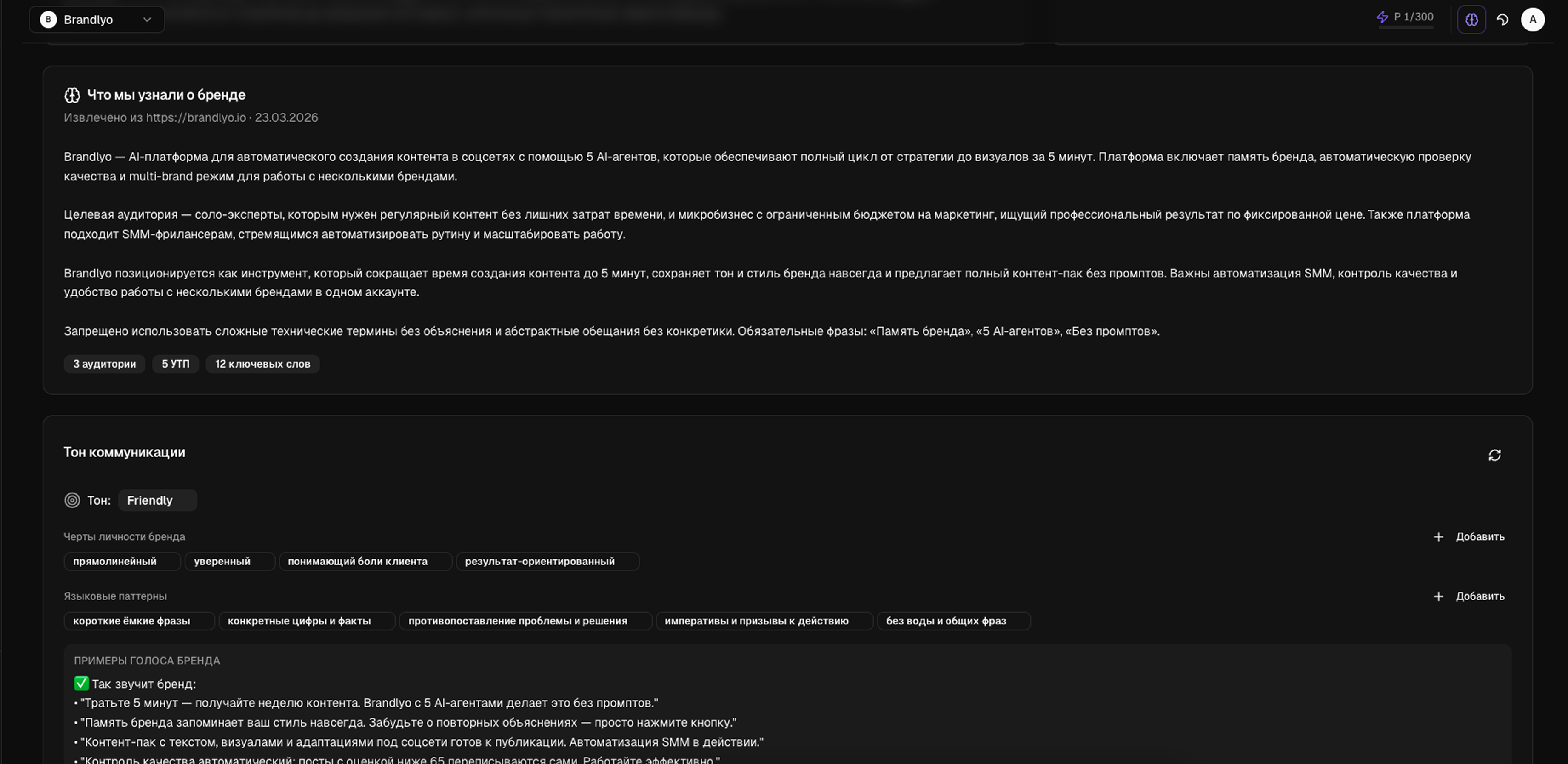
Task: Click the Brandlyo B logo circle
Action: [x=48, y=20]
